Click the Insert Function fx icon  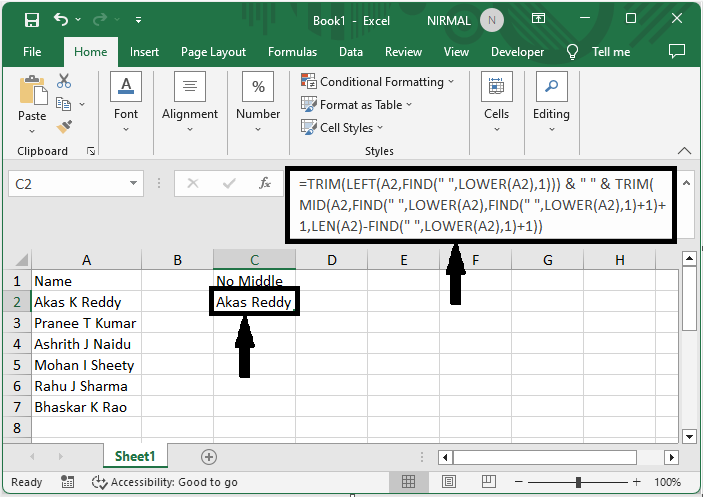coord(265,184)
